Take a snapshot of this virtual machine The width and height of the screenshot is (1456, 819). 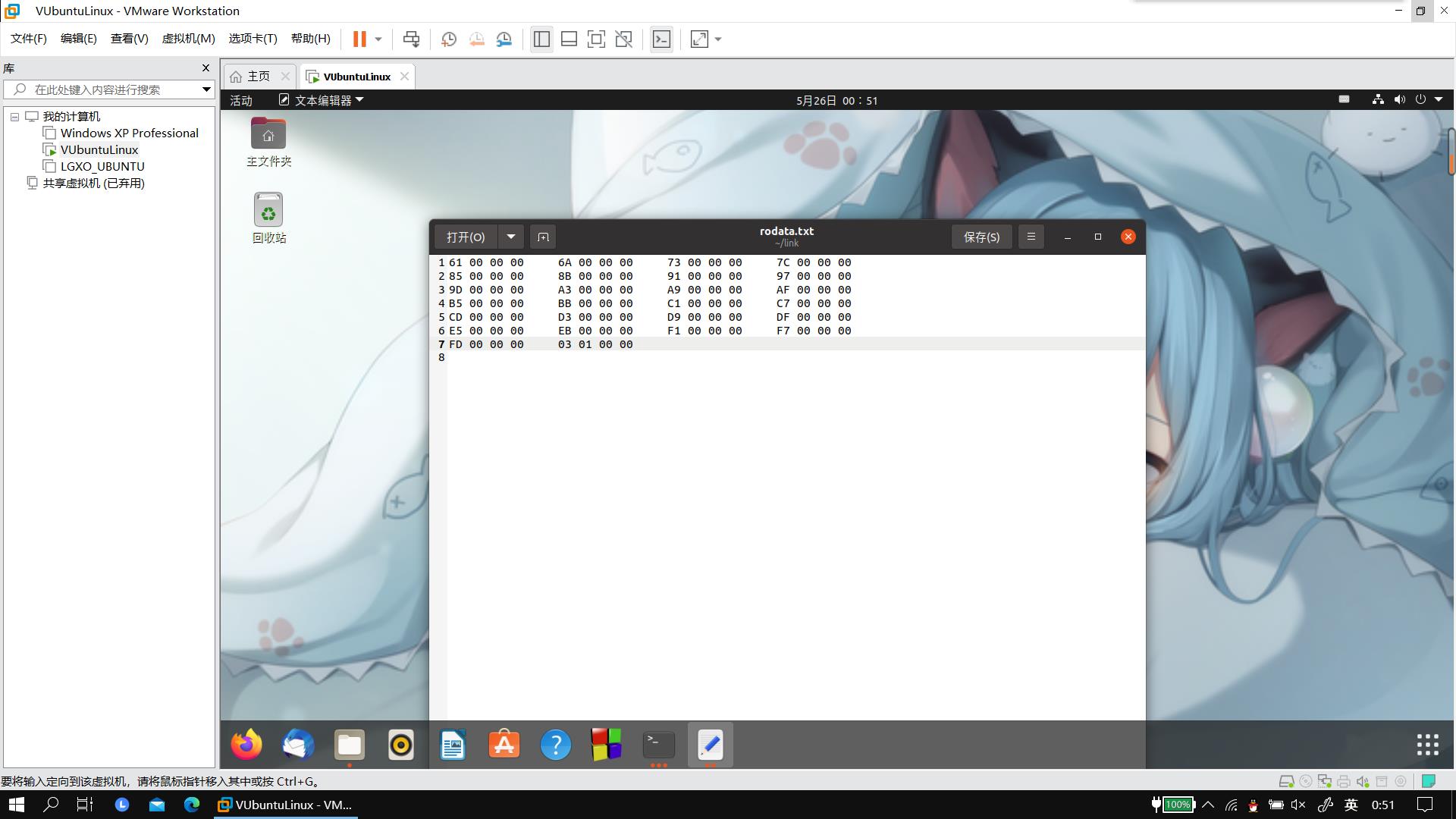[x=448, y=39]
